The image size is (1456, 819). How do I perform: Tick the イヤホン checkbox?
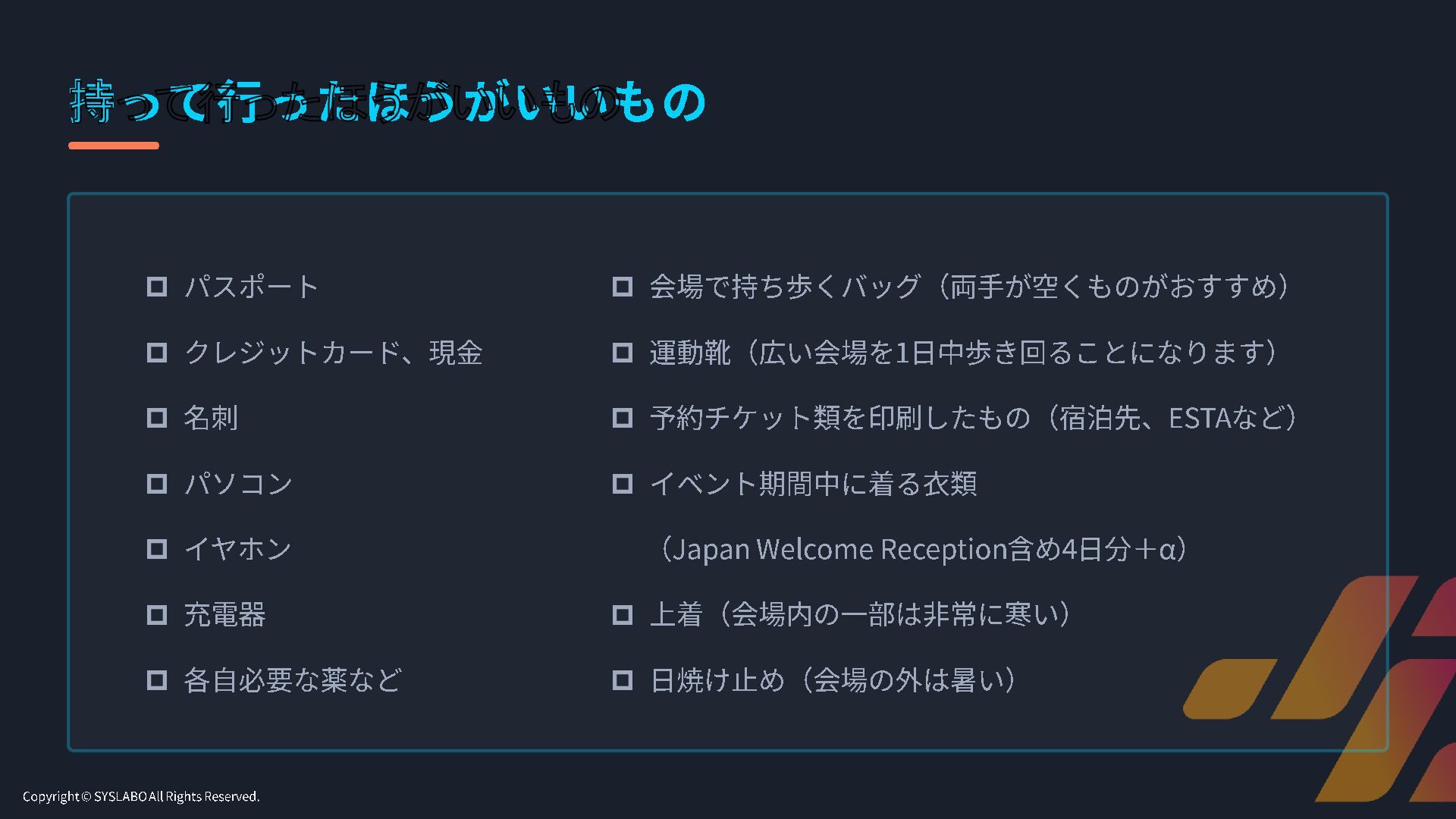[x=157, y=549]
